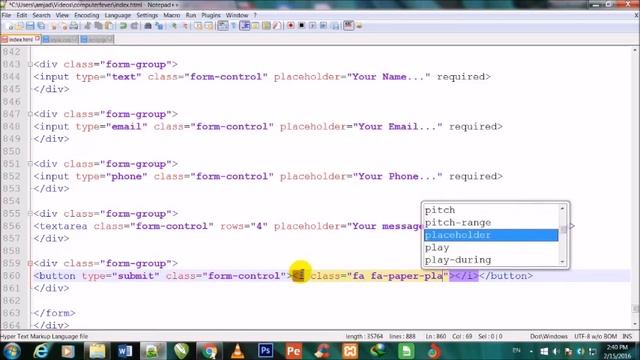This screenshot has width=640, height=360.
Task: Open the File menu
Action: click(6, 15)
